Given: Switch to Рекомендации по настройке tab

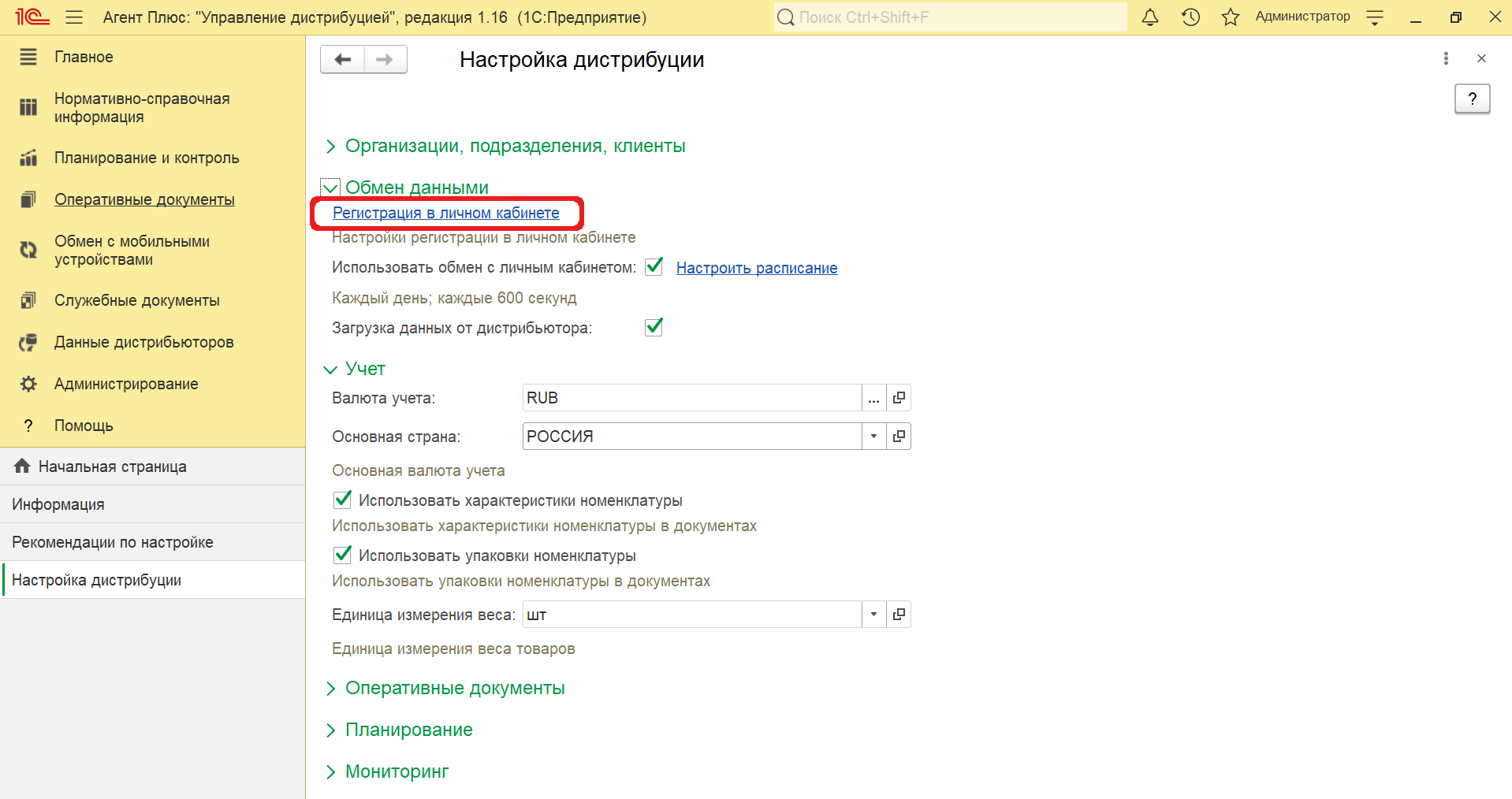Looking at the screenshot, I should (x=113, y=542).
